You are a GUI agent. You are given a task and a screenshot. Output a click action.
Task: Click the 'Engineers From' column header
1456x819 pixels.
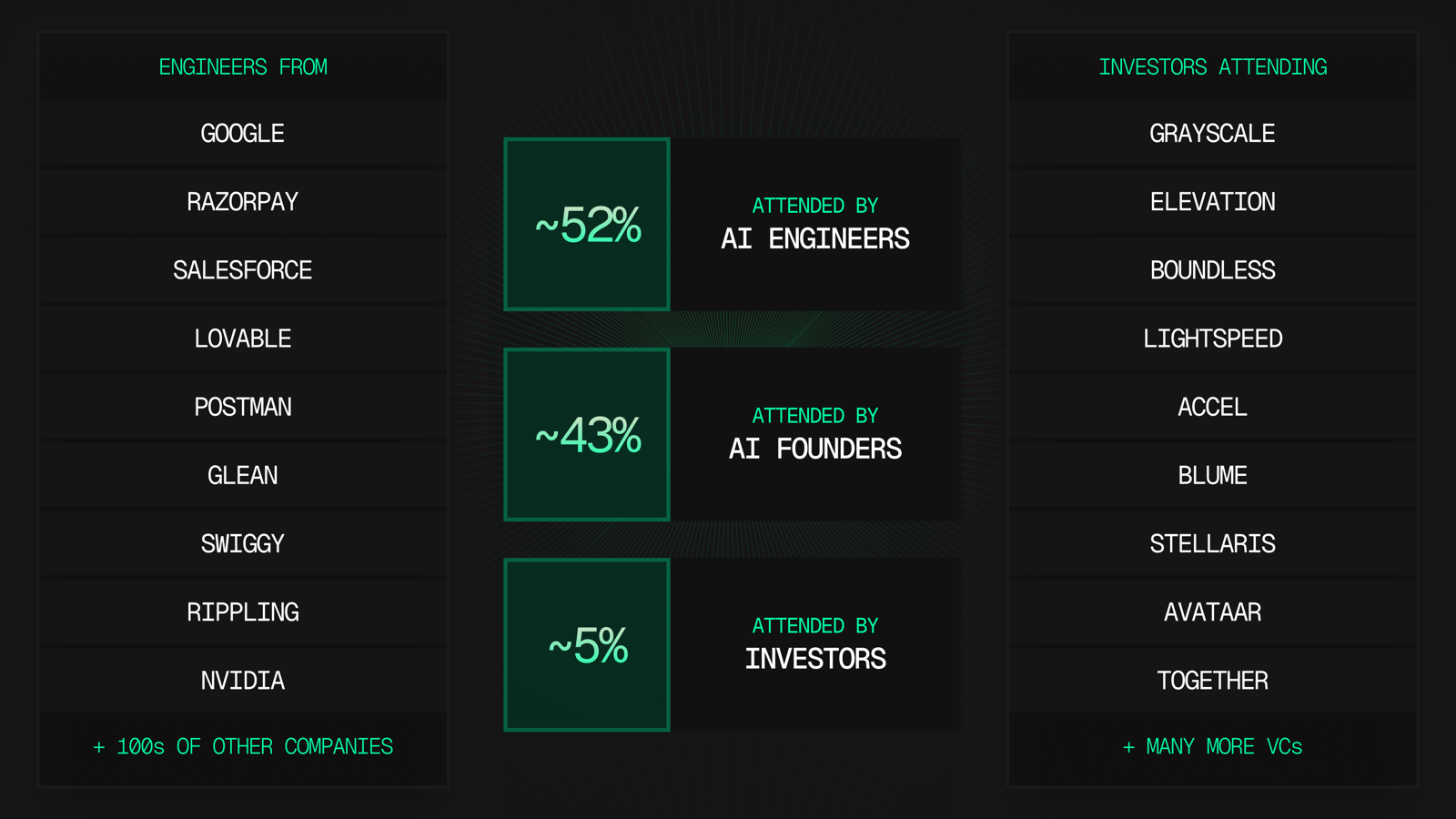(x=243, y=67)
